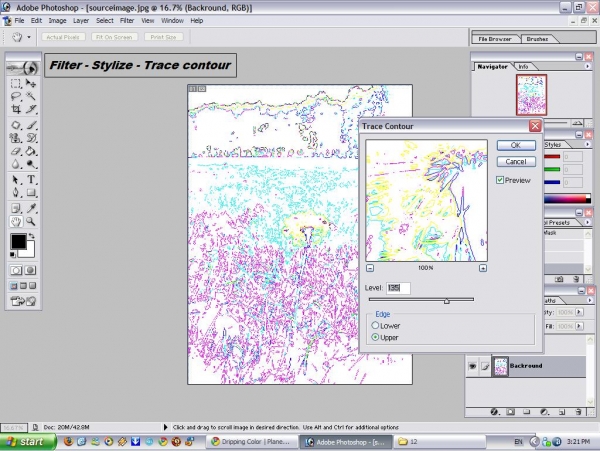Open the Filter menu
Screen dimensions: 600x451
[x=127, y=21]
